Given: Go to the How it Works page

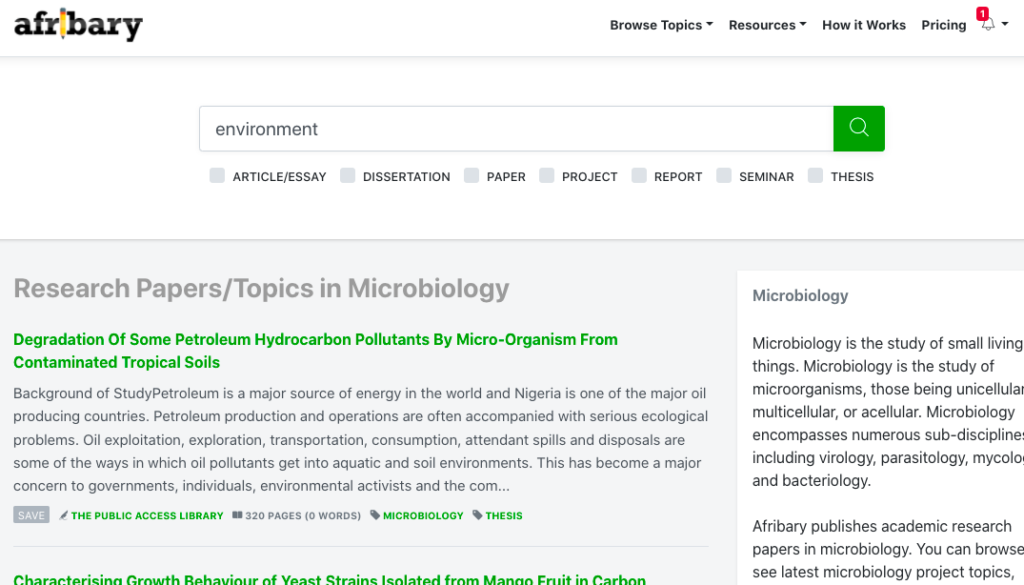Looking at the screenshot, I should coord(863,25).
